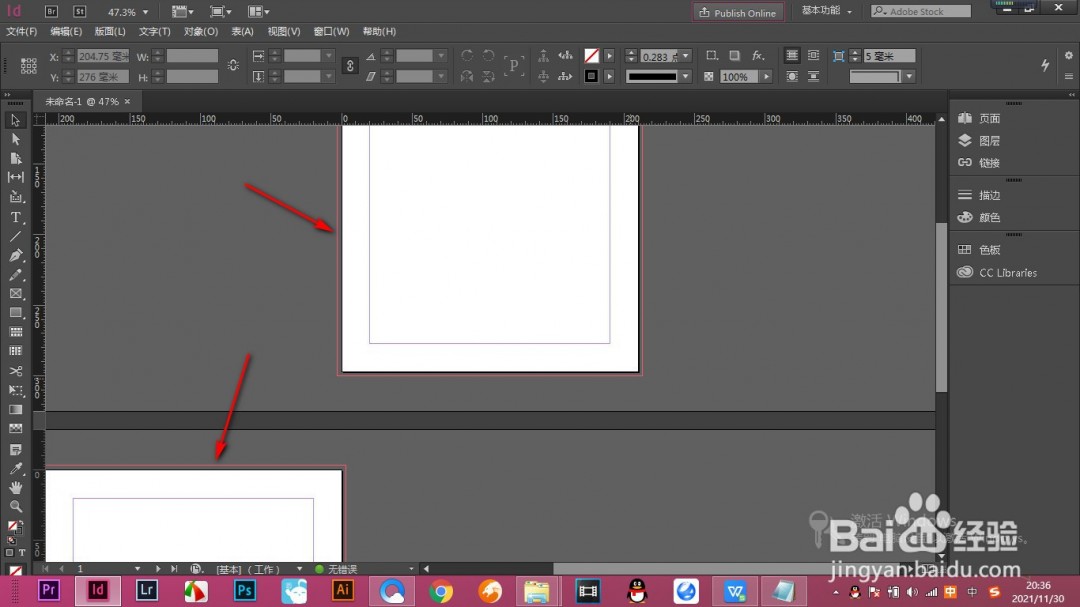Select a reference point on locator grid

click(x=29, y=66)
